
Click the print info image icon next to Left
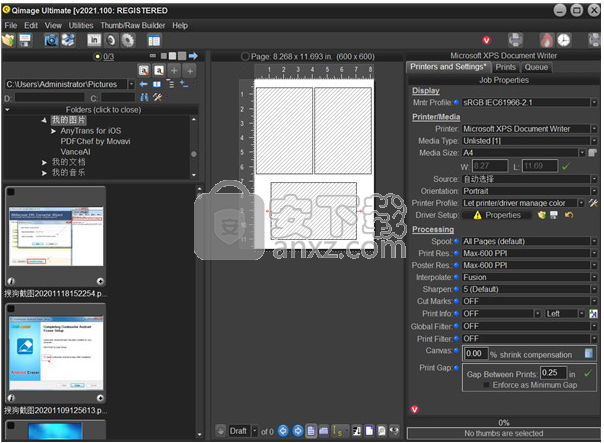click(x=593, y=314)
